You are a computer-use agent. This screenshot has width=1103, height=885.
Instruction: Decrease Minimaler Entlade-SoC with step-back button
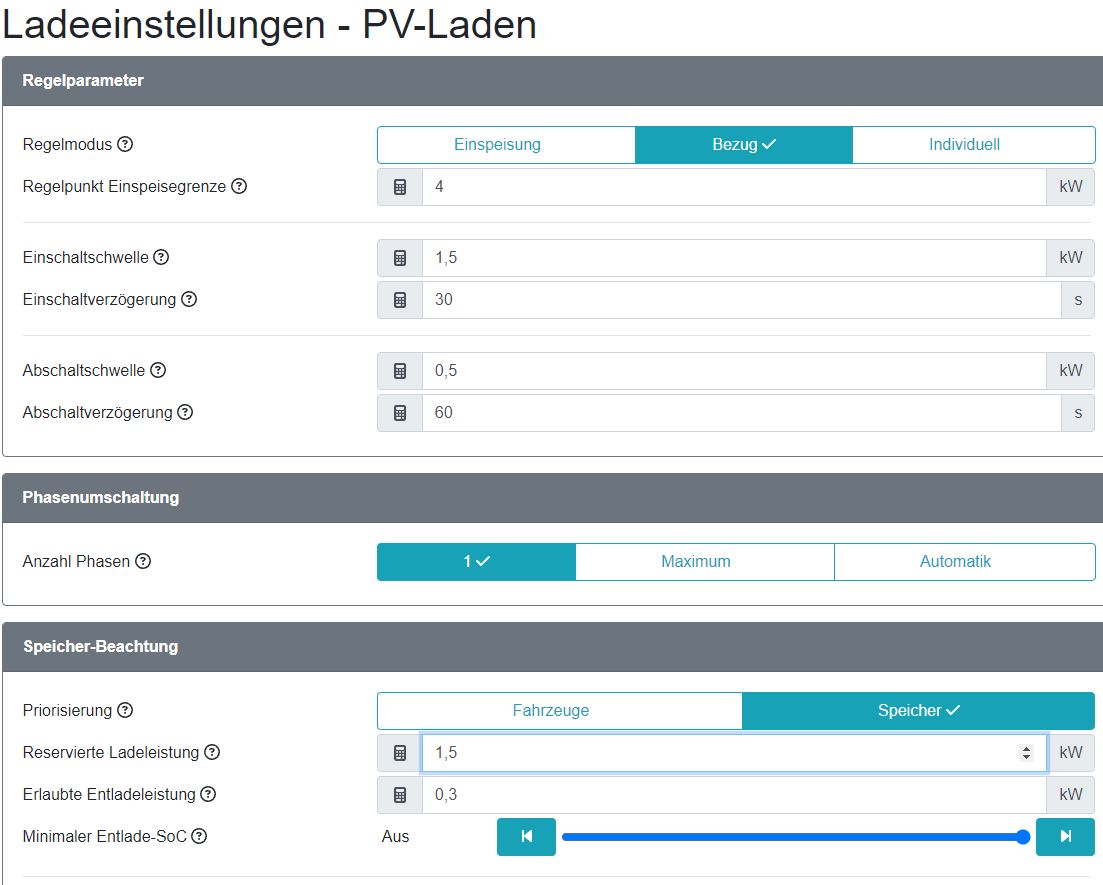click(526, 836)
